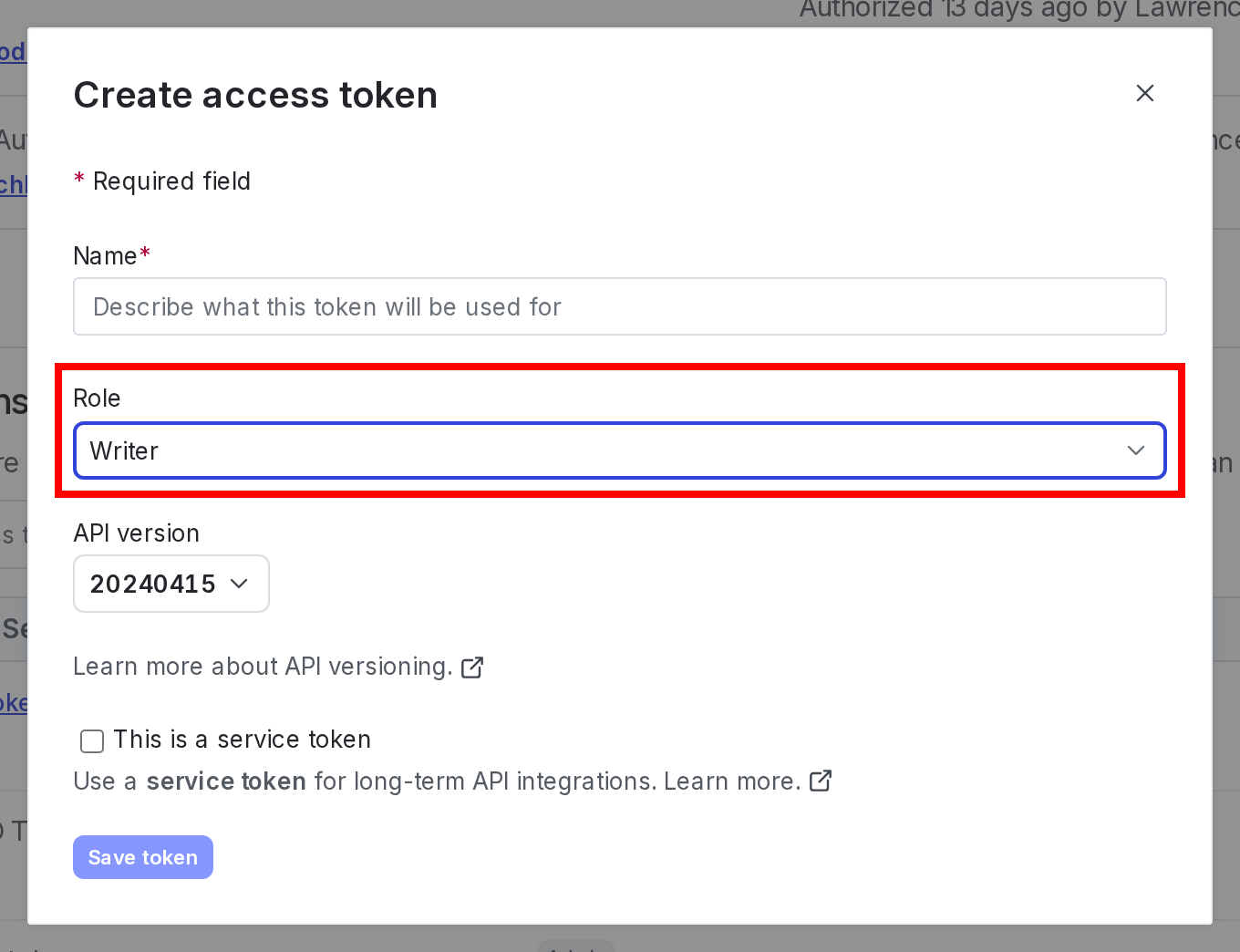Open the 'Learn more about API versioning' link
Screen dimensions: 1240x952
(x=263, y=667)
